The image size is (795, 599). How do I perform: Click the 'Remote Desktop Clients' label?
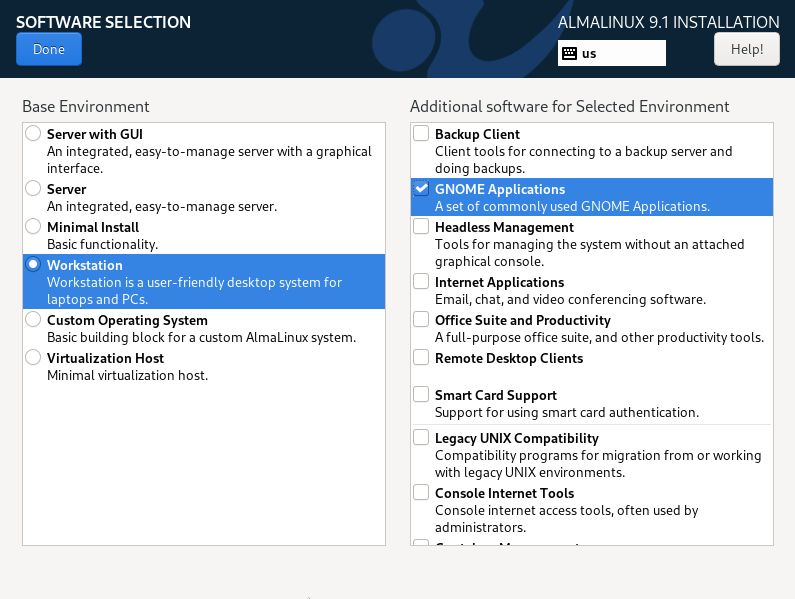point(509,358)
